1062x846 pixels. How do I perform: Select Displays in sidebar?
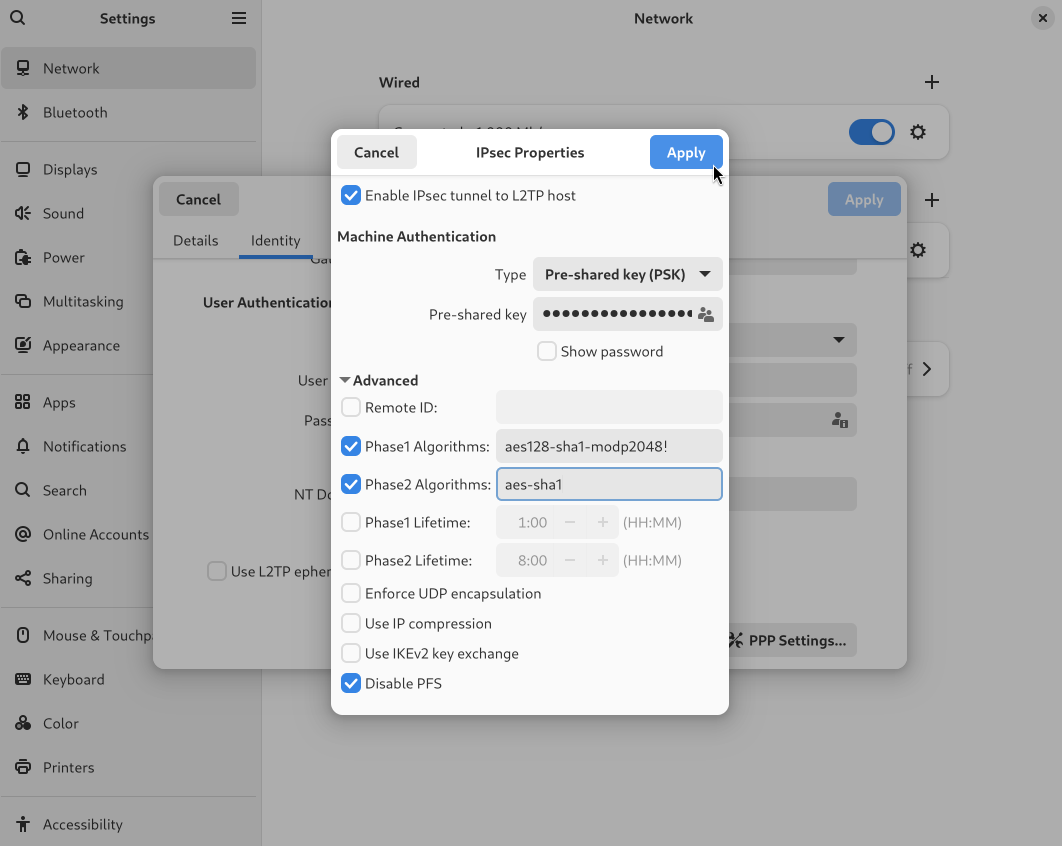pyautogui.click(x=129, y=169)
